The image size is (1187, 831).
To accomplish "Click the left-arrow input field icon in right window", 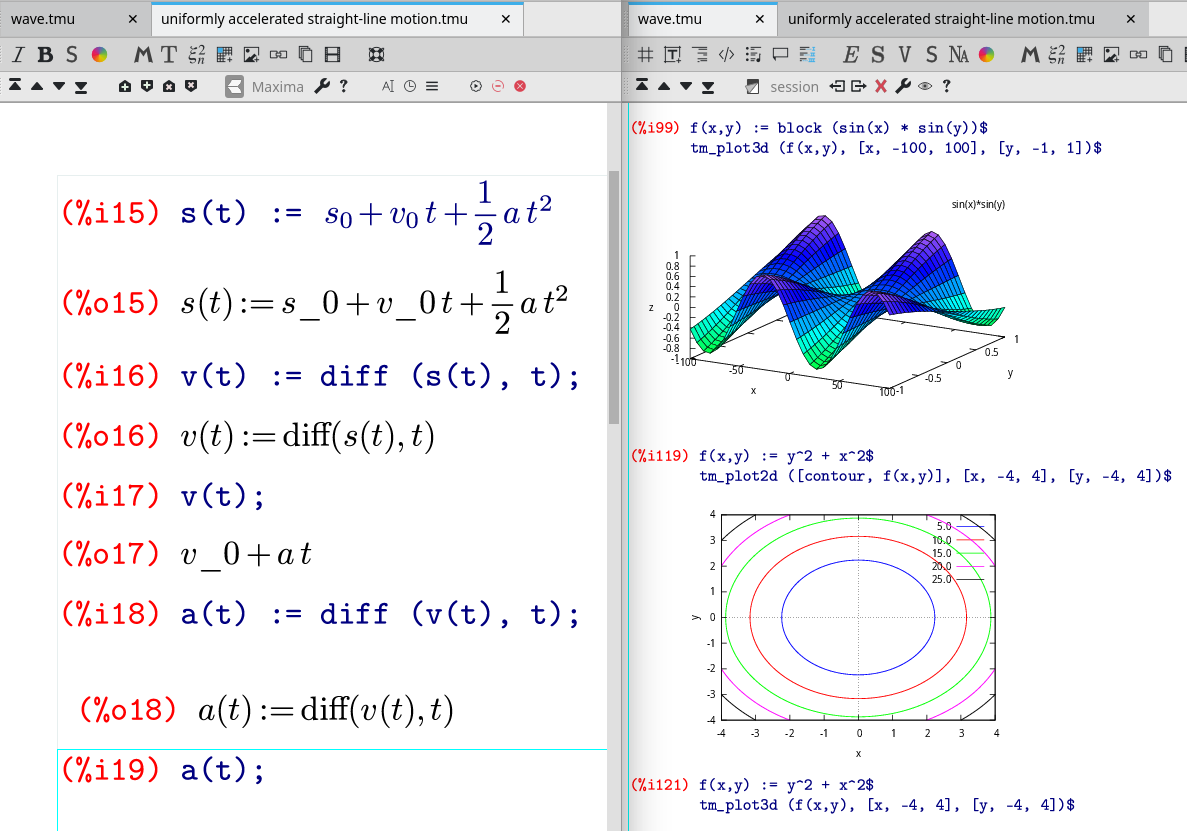I will coord(837,86).
